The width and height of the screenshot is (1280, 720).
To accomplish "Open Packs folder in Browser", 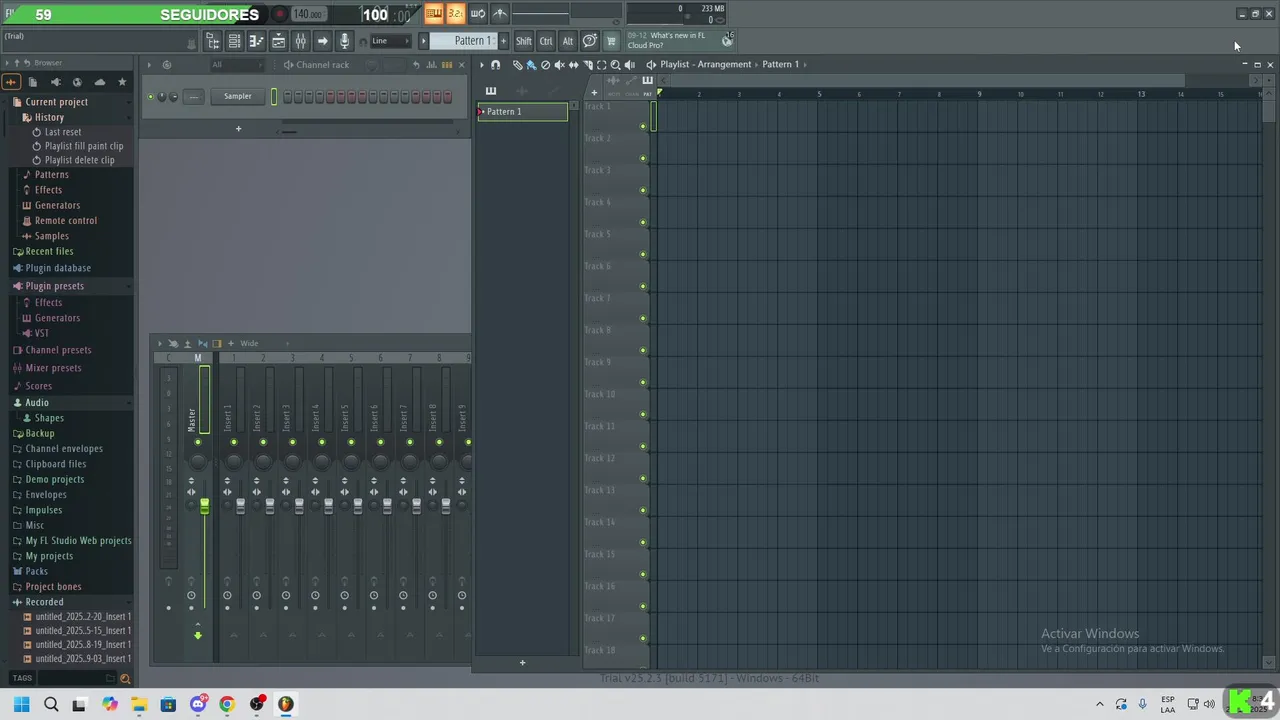I will (36, 572).
